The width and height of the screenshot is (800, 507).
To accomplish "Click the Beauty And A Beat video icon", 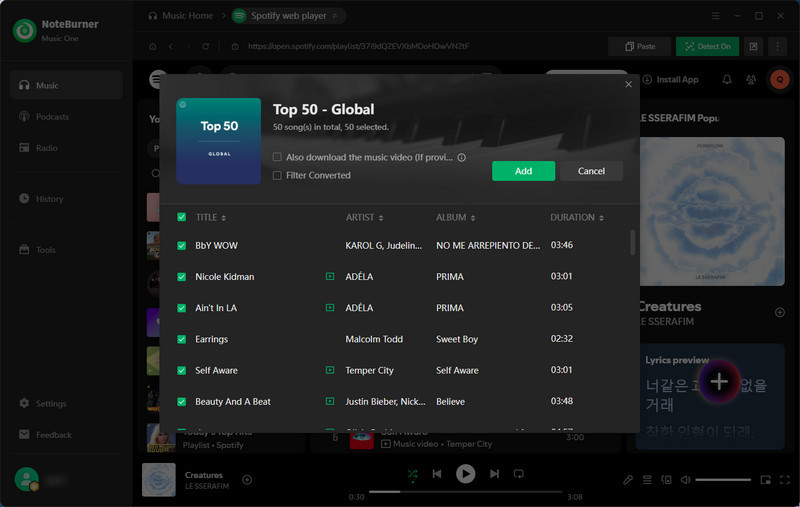I will click(x=330, y=401).
